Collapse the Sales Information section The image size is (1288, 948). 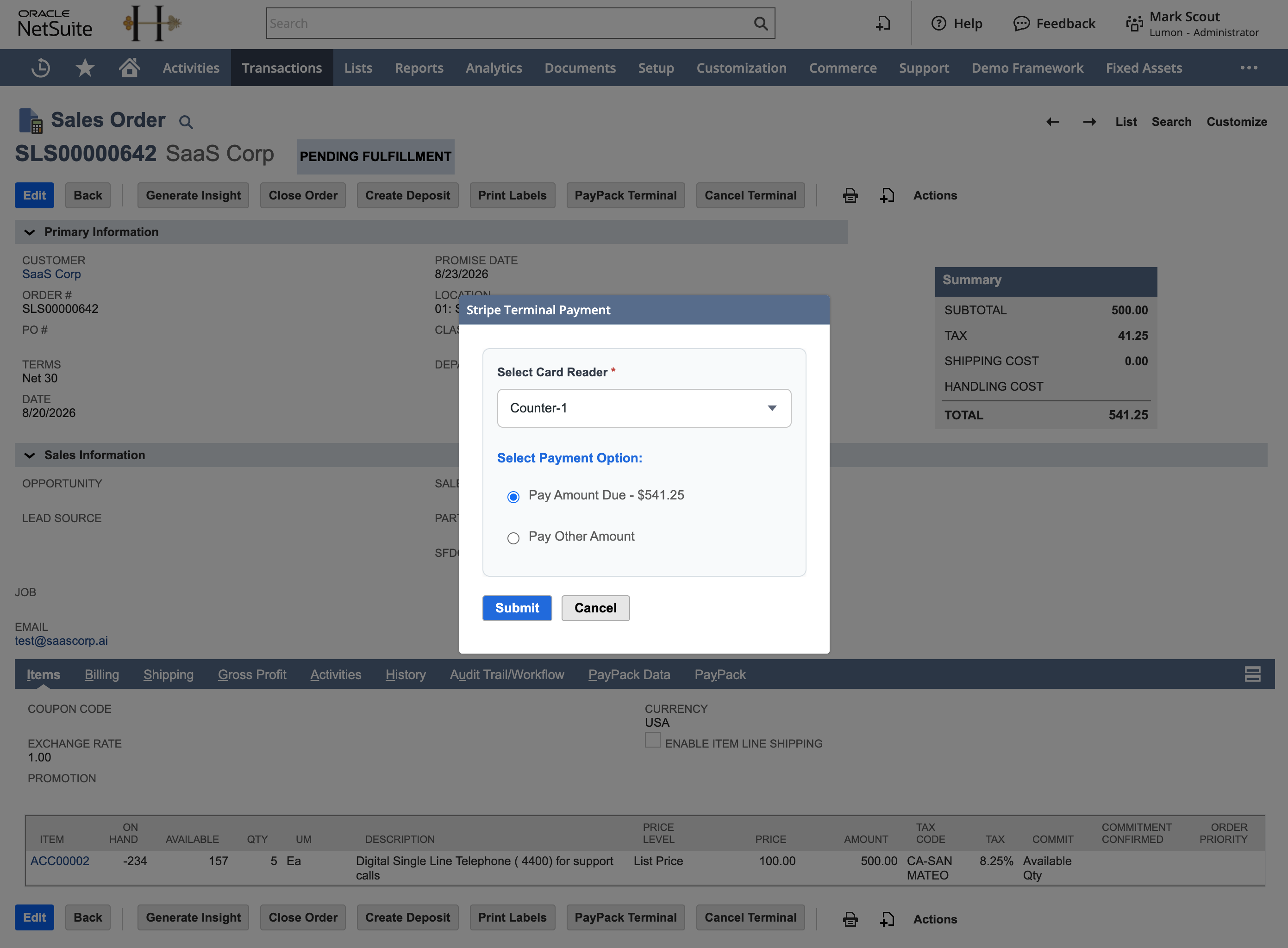coord(29,455)
